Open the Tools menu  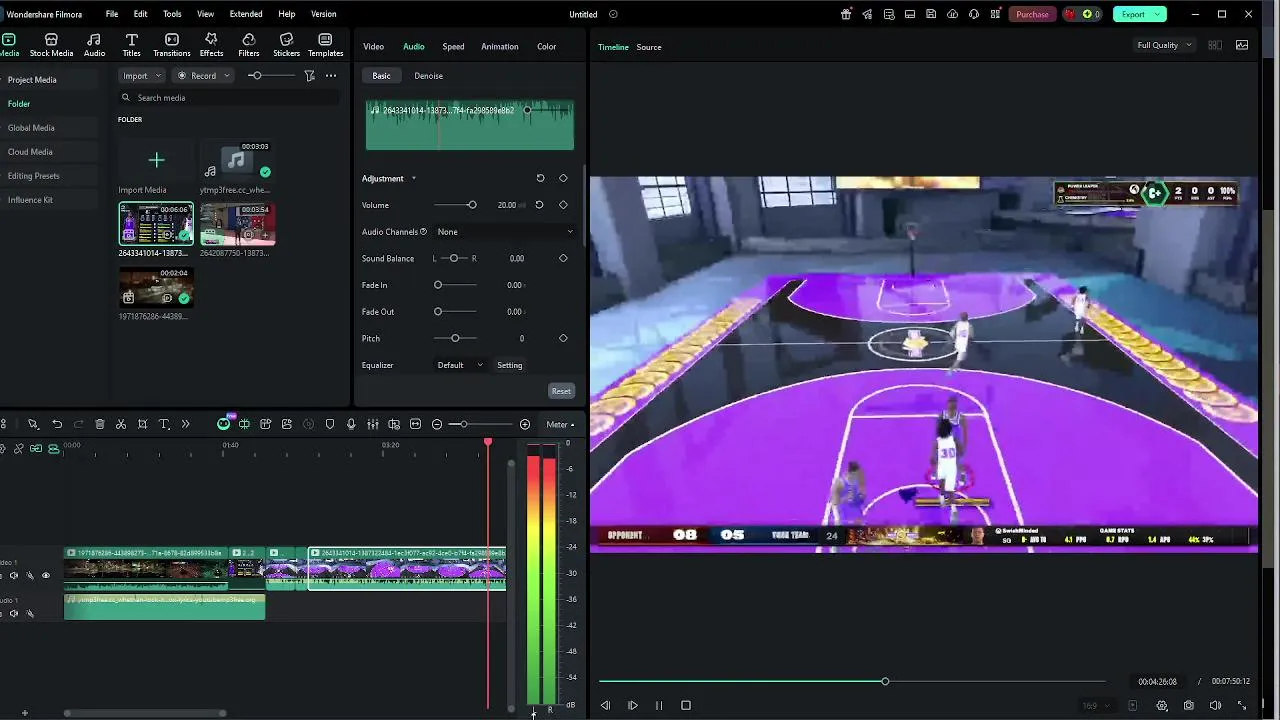tap(172, 14)
